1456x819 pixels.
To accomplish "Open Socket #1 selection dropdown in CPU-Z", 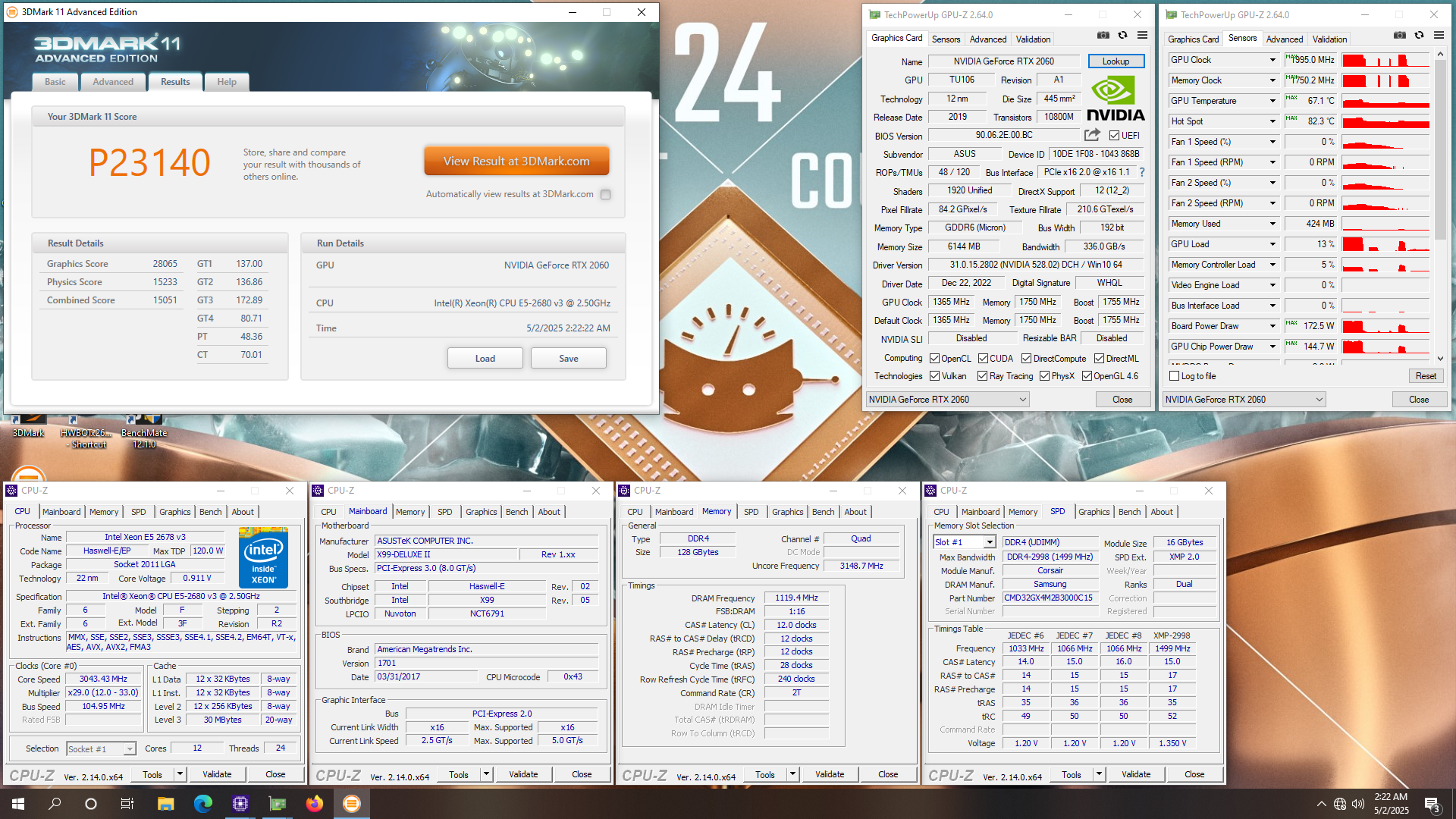I will point(101,749).
